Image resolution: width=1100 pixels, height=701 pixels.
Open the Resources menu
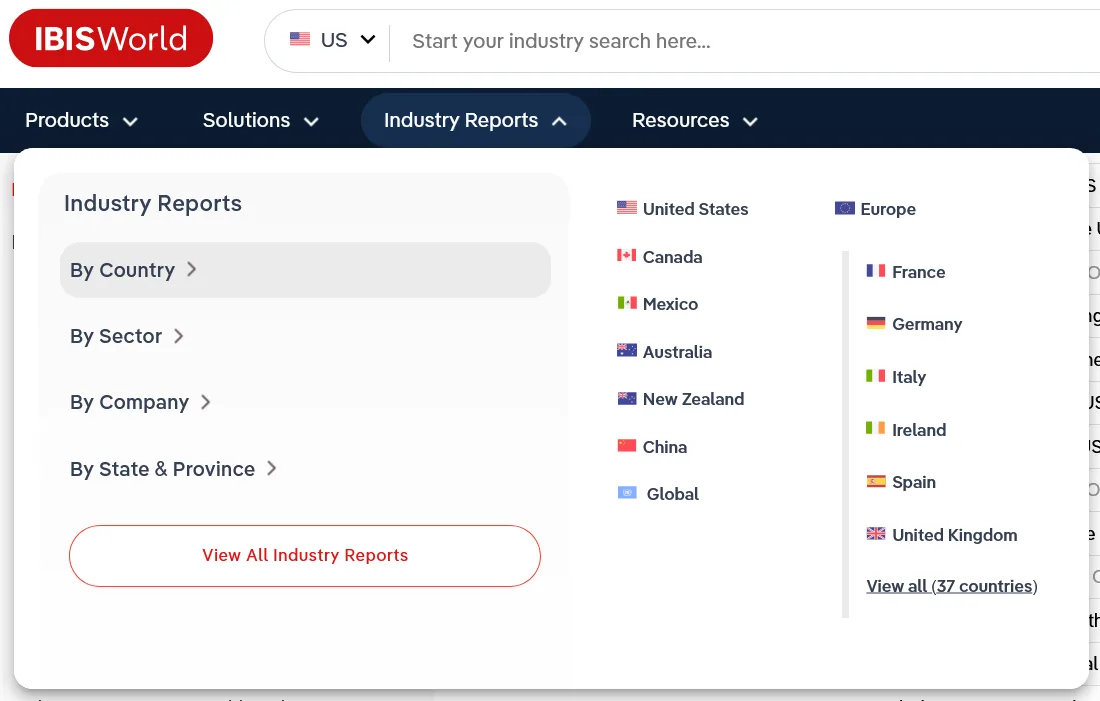[695, 120]
